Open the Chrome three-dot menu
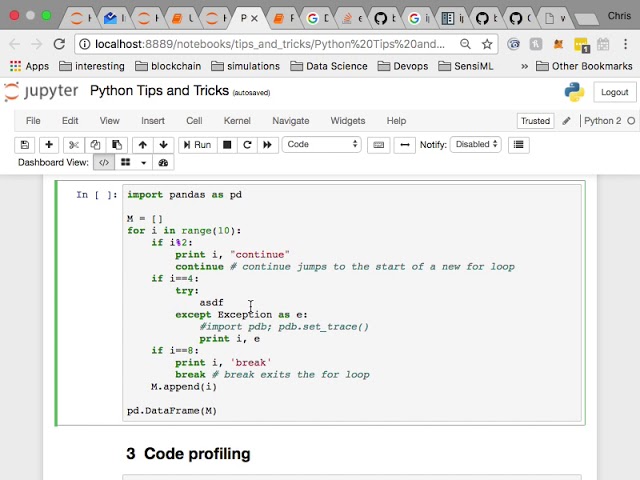 click(x=625, y=44)
